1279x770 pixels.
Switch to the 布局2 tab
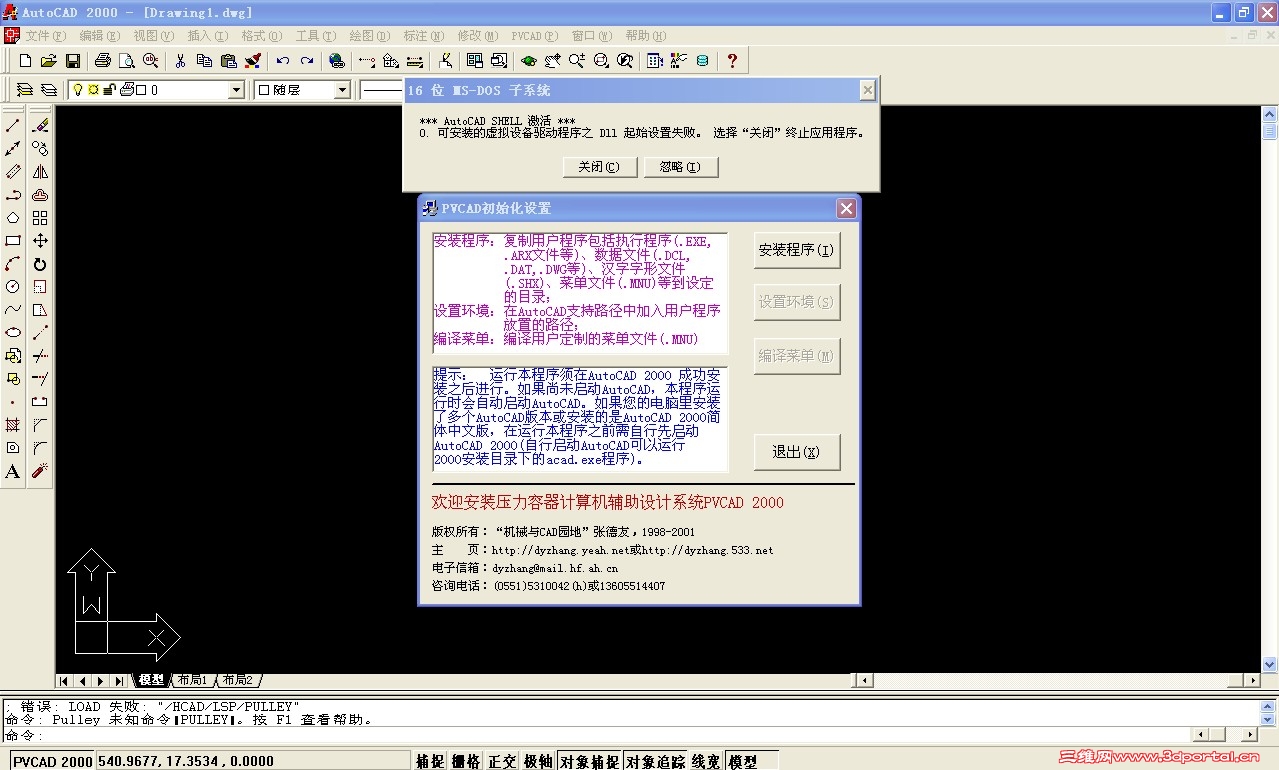pos(238,680)
